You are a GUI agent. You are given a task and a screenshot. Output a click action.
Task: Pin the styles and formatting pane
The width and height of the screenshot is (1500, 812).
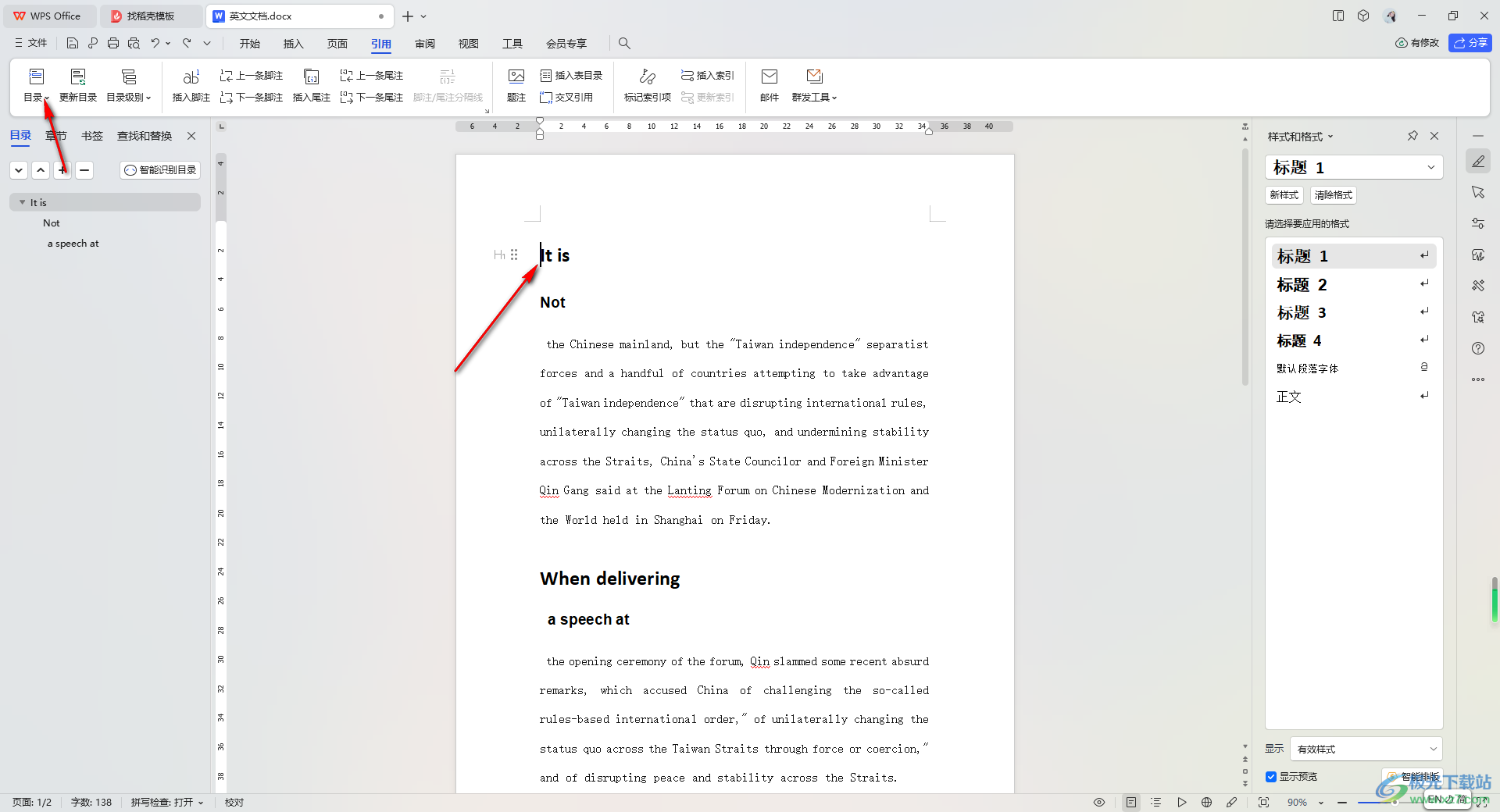pos(1412,136)
